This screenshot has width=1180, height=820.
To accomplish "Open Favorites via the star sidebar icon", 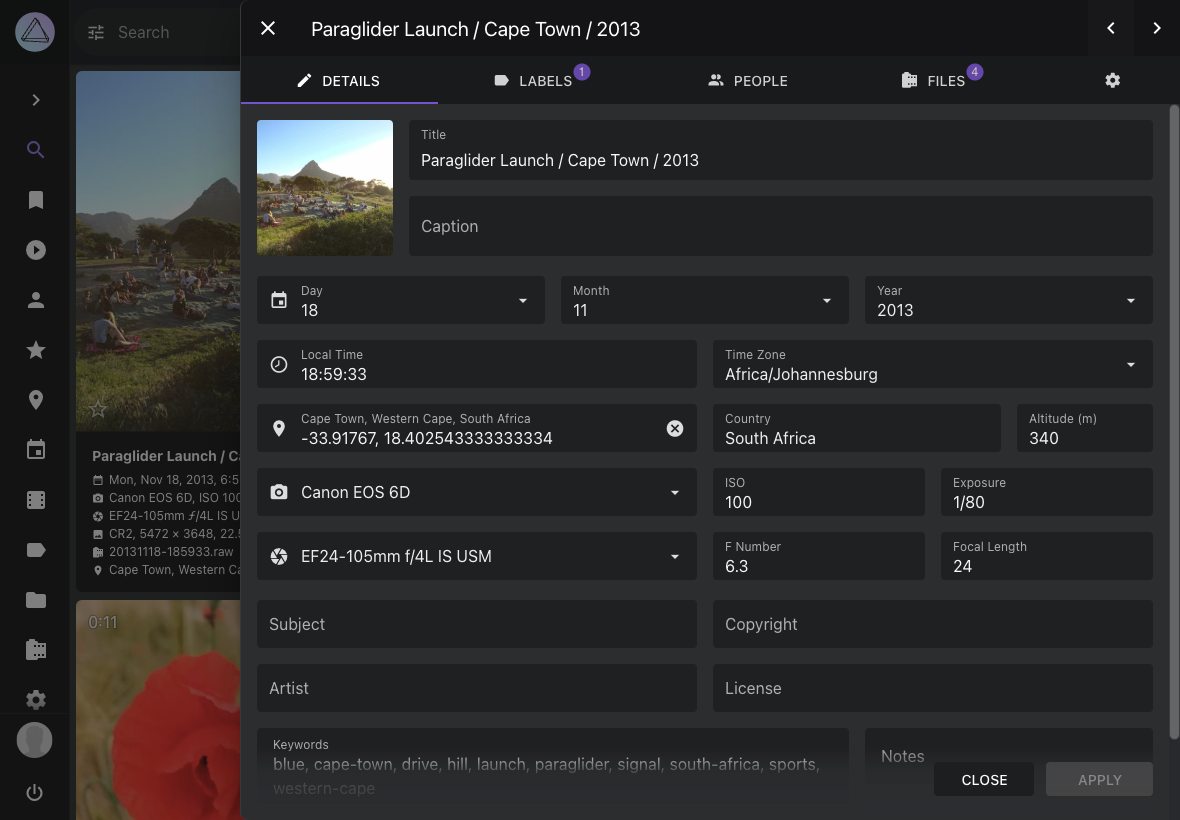I will [36, 350].
